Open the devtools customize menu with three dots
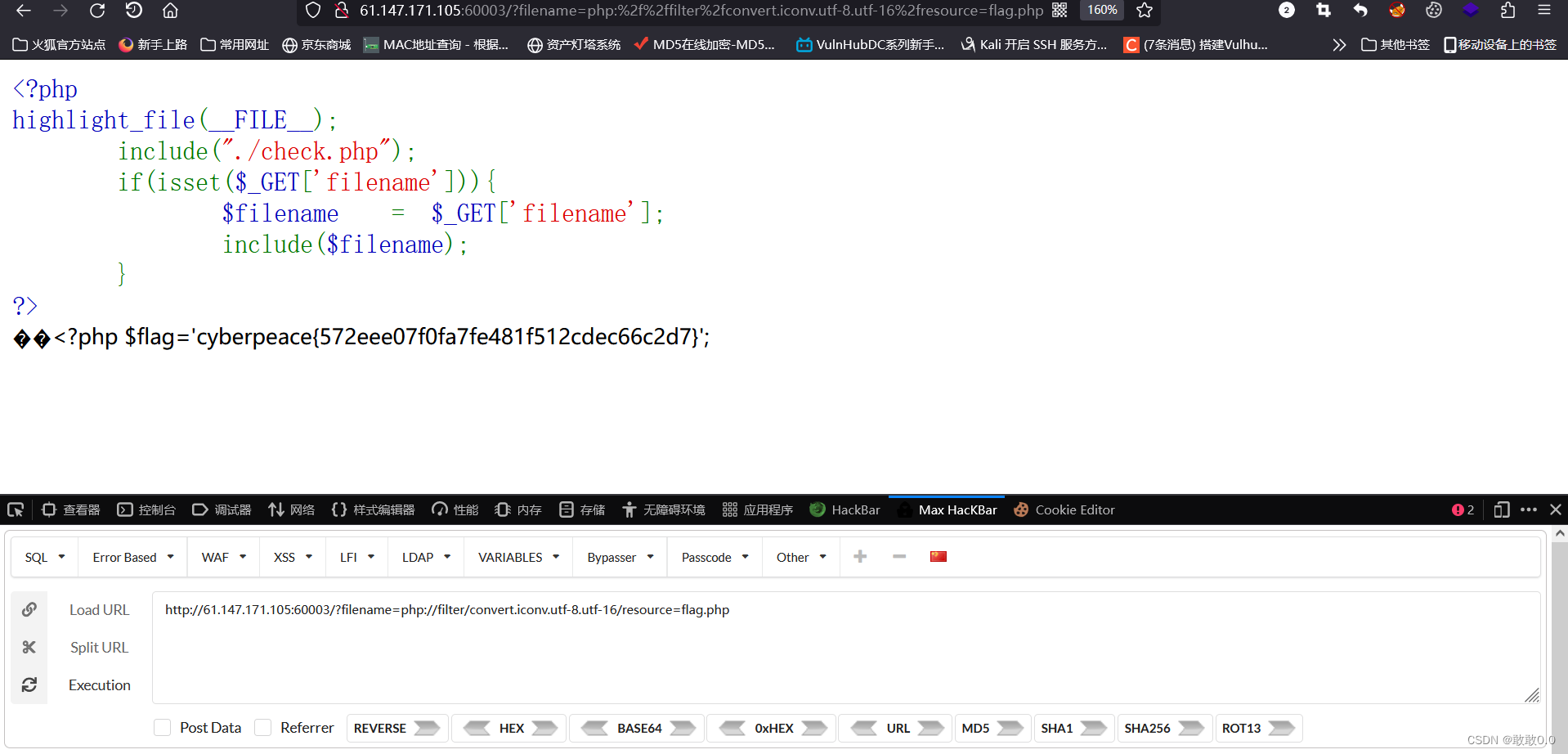 click(x=1529, y=509)
